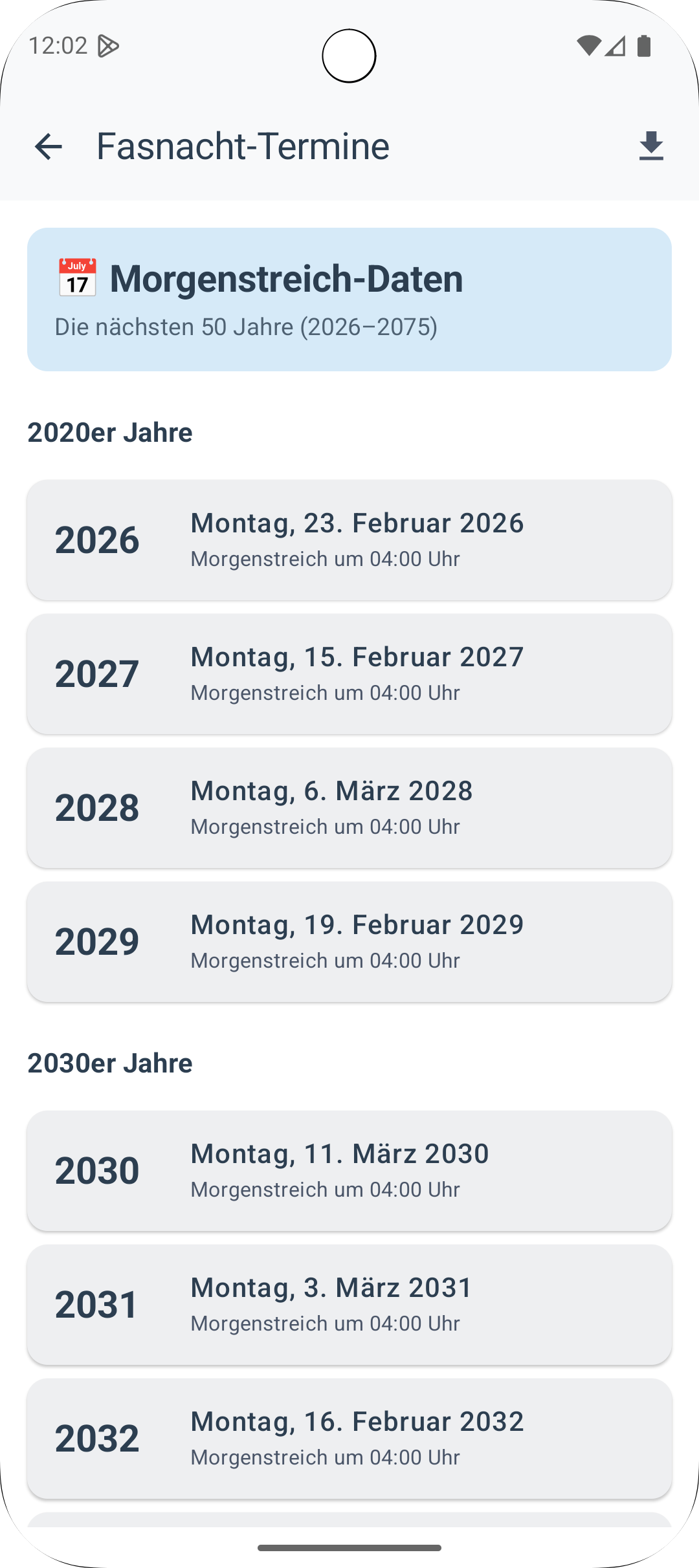Screen dimensions: 699x1568
Task: Tap the Morgenstreich-Daten header card
Action: (x=349, y=299)
